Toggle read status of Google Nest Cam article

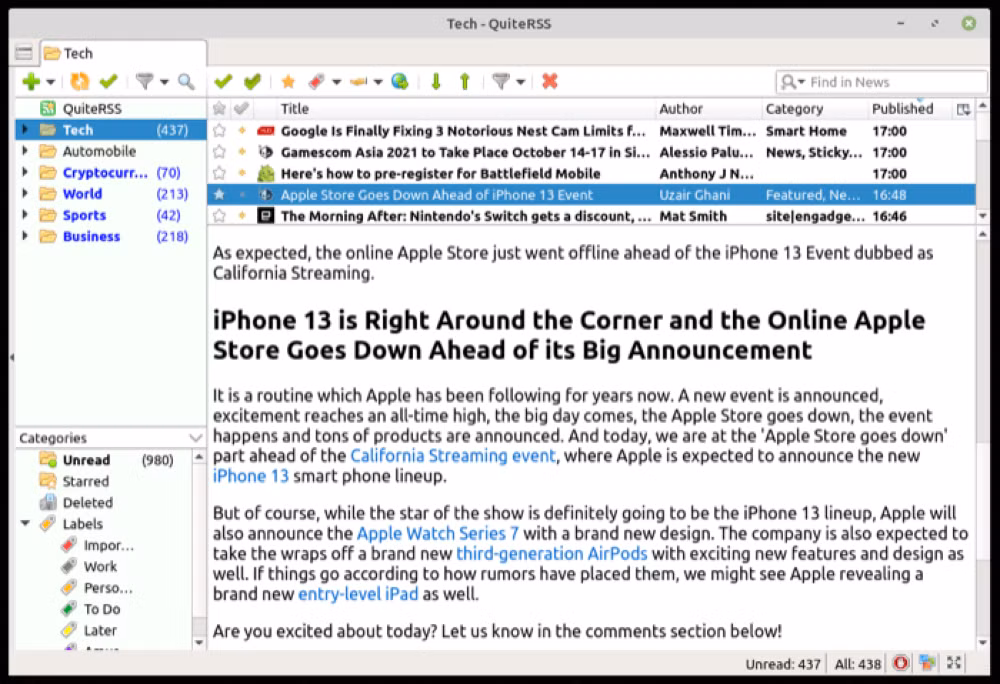click(x=242, y=131)
